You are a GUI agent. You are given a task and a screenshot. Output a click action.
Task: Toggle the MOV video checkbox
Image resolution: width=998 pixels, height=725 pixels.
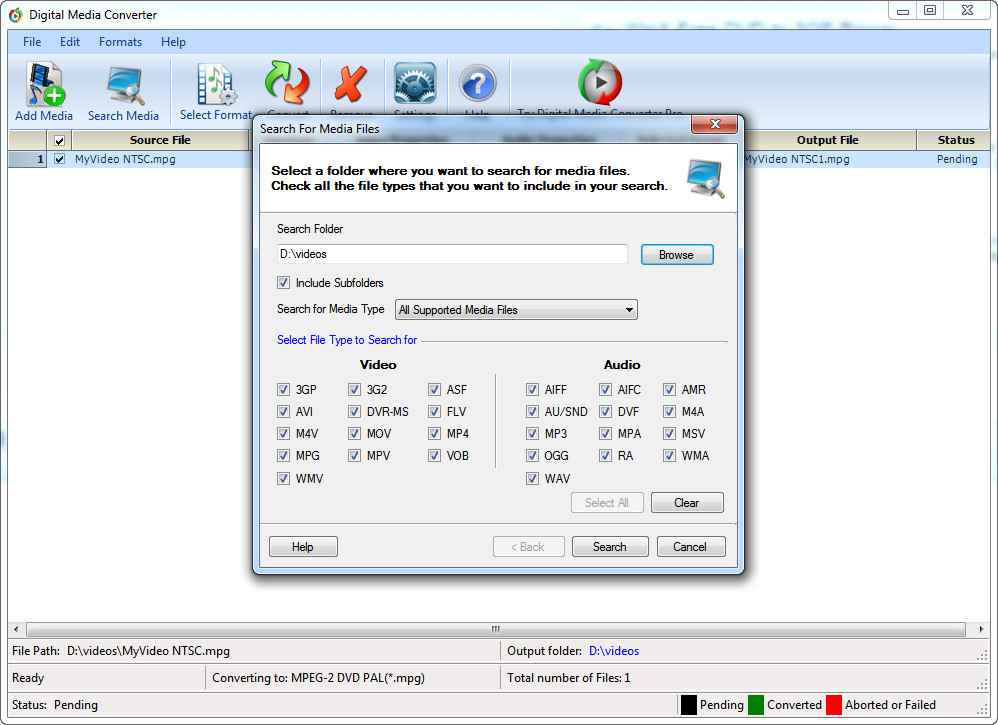(355, 433)
